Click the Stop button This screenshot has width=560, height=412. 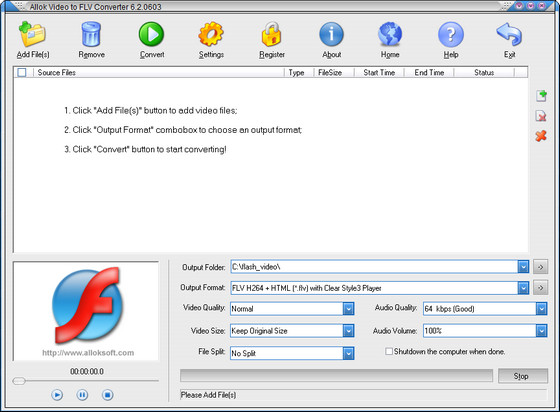523,376
